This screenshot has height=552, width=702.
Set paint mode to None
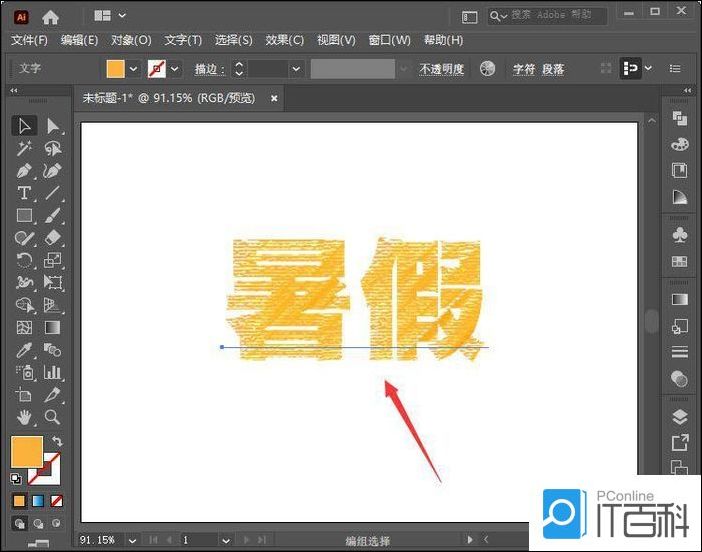point(56,501)
